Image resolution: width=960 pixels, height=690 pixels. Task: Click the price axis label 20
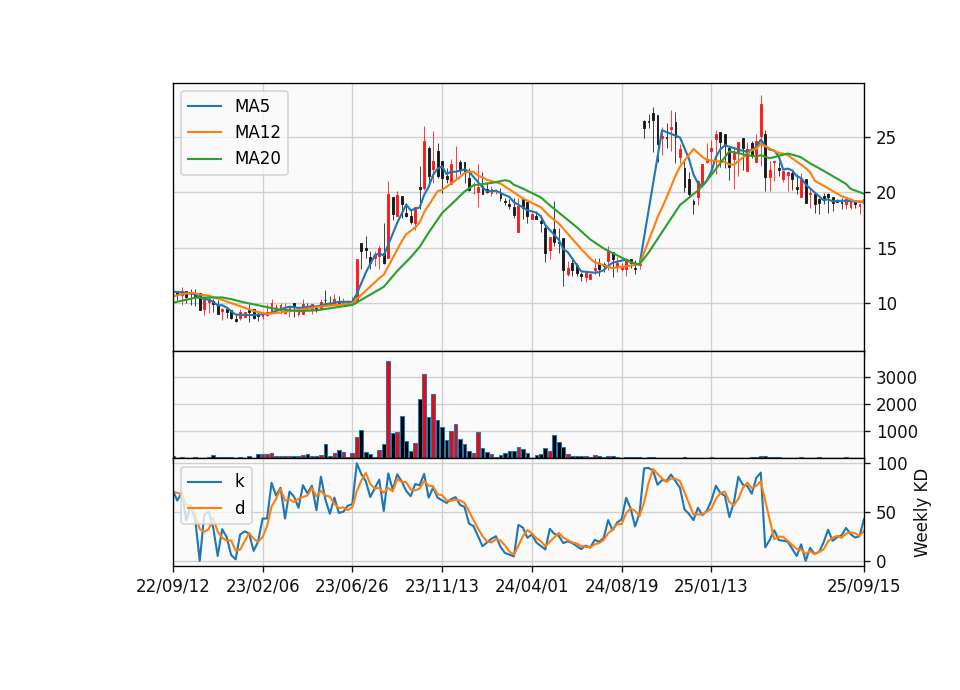click(x=886, y=193)
